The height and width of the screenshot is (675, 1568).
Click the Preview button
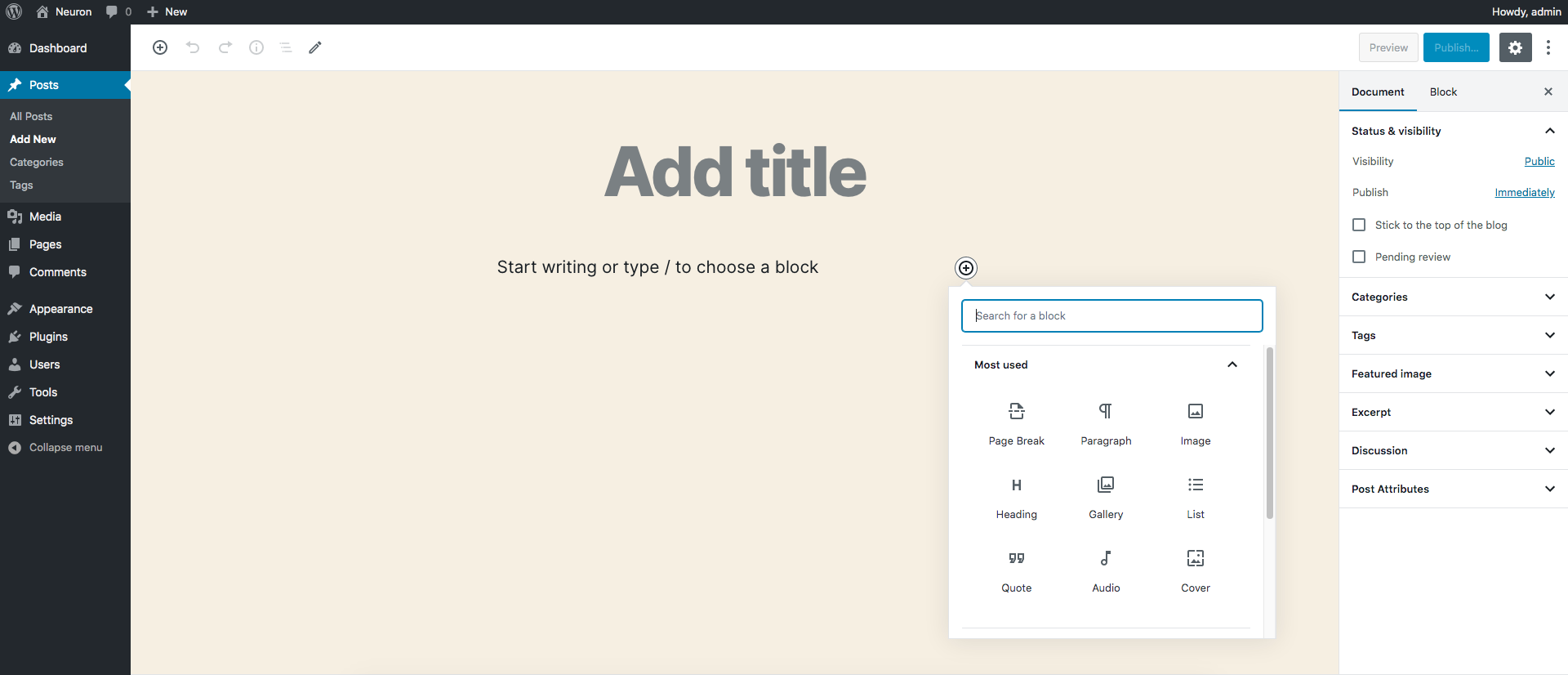(x=1388, y=47)
